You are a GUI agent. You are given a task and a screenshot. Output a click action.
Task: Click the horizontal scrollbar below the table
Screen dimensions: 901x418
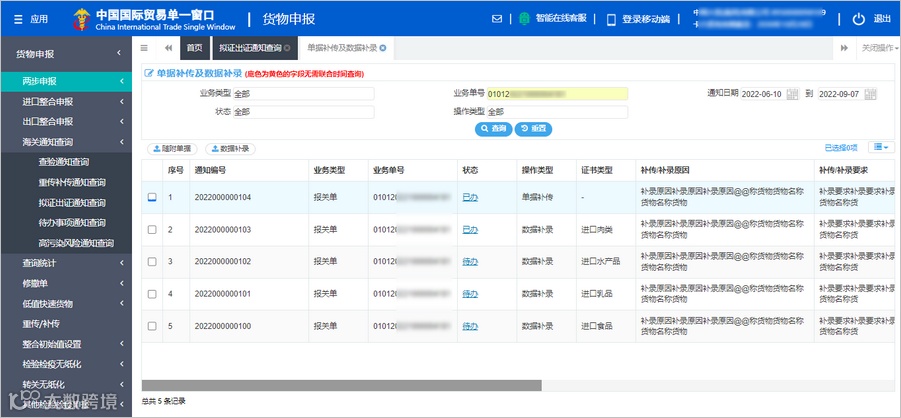pos(341,385)
